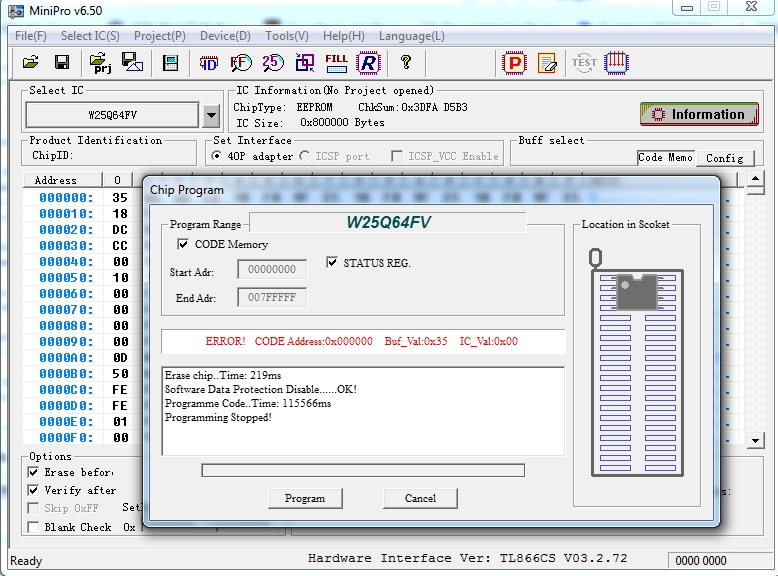This screenshot has height=576, width=778.
Task: Toggle the ICSP_VCC Enable checkbox
Action: [x=396, y=156]
